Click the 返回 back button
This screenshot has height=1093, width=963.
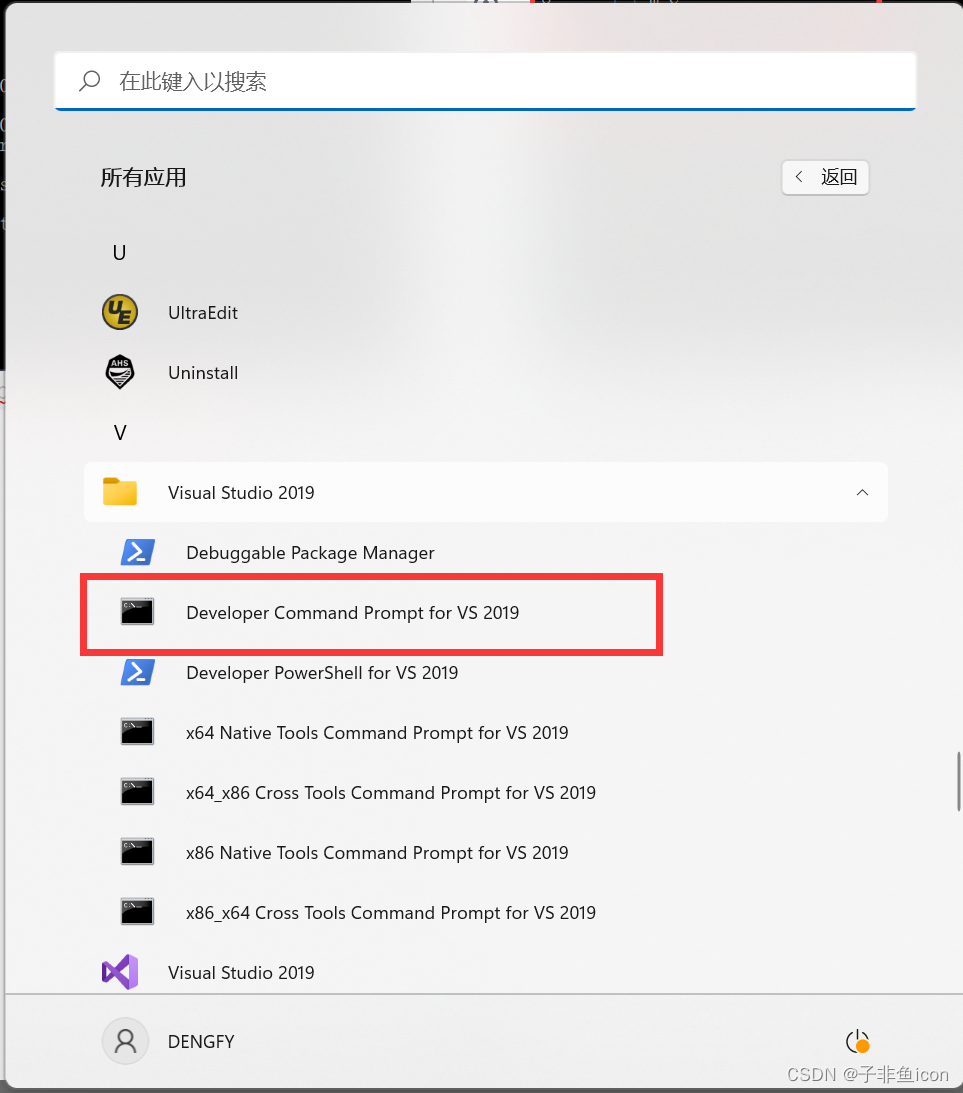pyautogui.click(x=825, y=177)
